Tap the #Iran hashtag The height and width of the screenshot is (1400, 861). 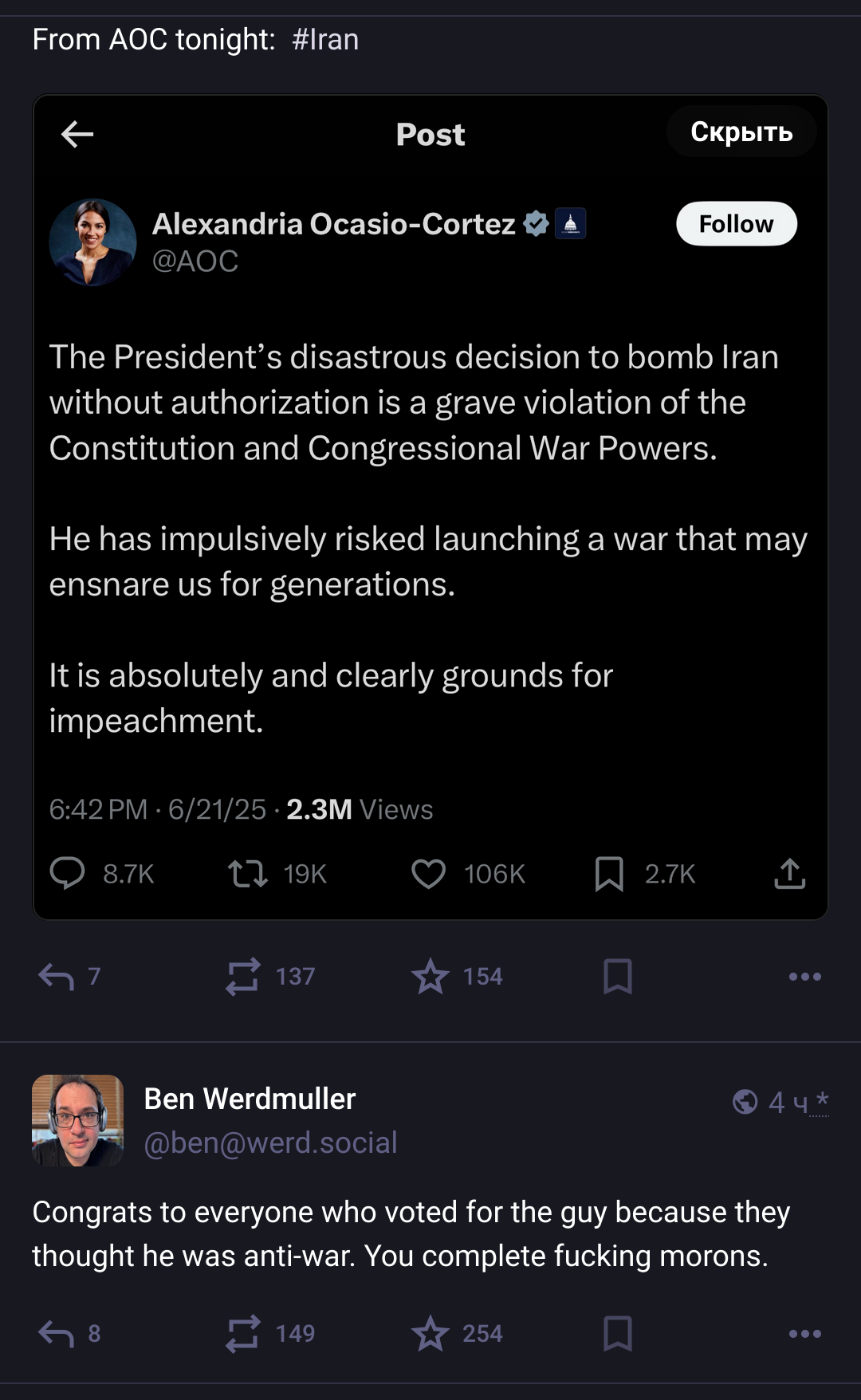point(325,39)
